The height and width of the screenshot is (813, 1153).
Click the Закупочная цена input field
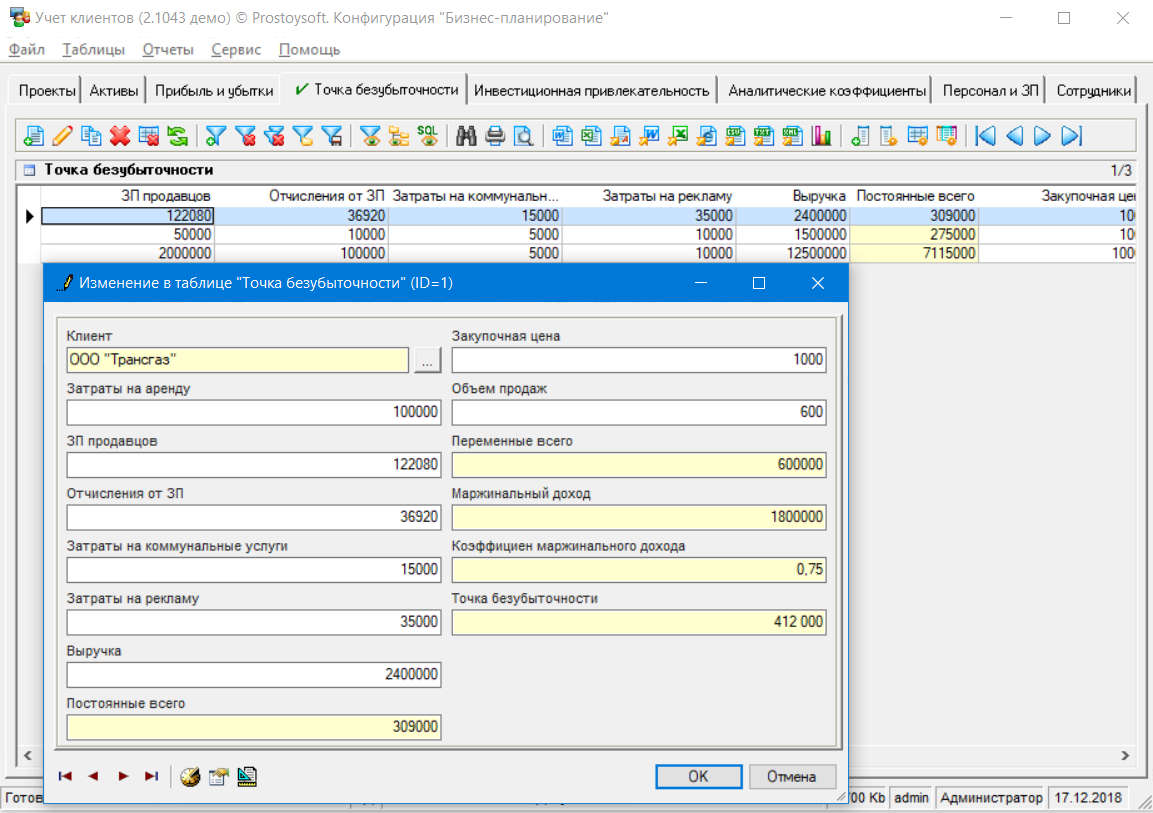(x=639, y=360)
